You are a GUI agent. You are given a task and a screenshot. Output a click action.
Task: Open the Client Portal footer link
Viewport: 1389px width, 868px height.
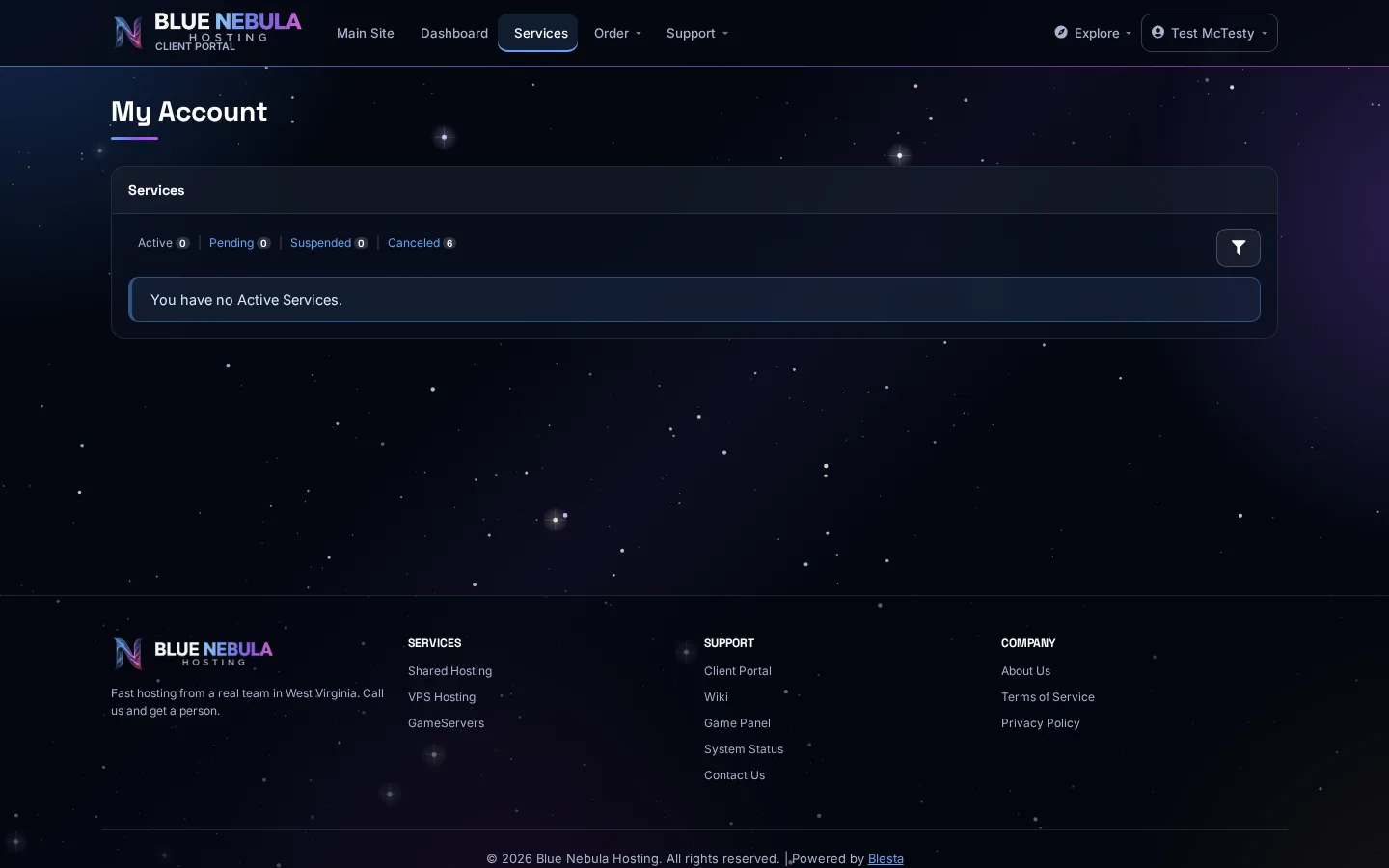click(738, 671)
